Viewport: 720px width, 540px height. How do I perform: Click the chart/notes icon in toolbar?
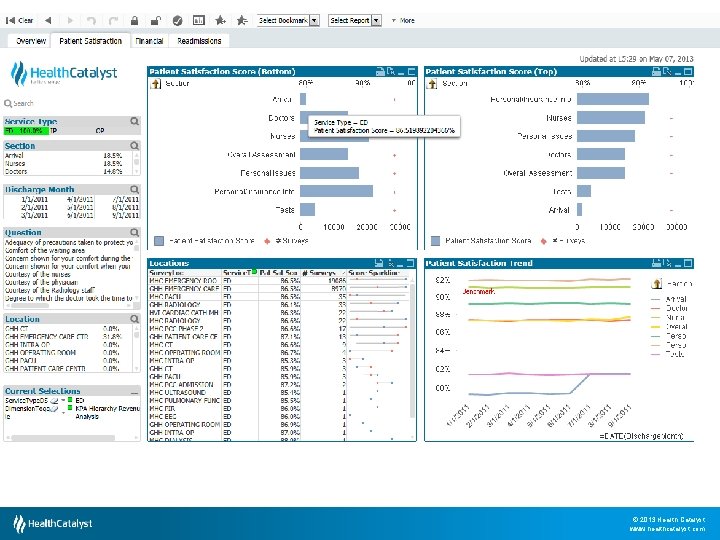(198, 20)
